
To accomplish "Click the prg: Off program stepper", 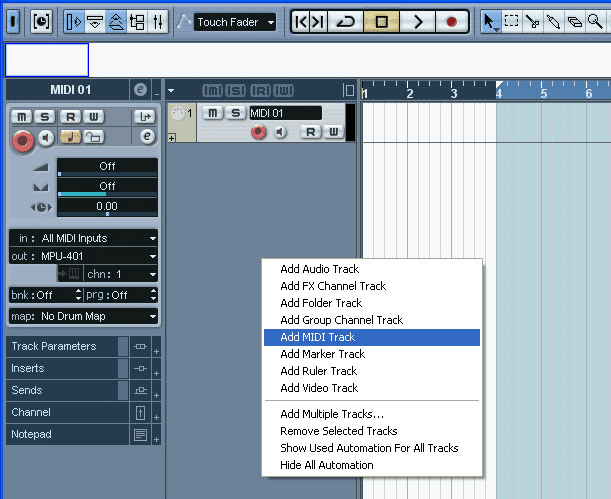I will pos(154,295).
